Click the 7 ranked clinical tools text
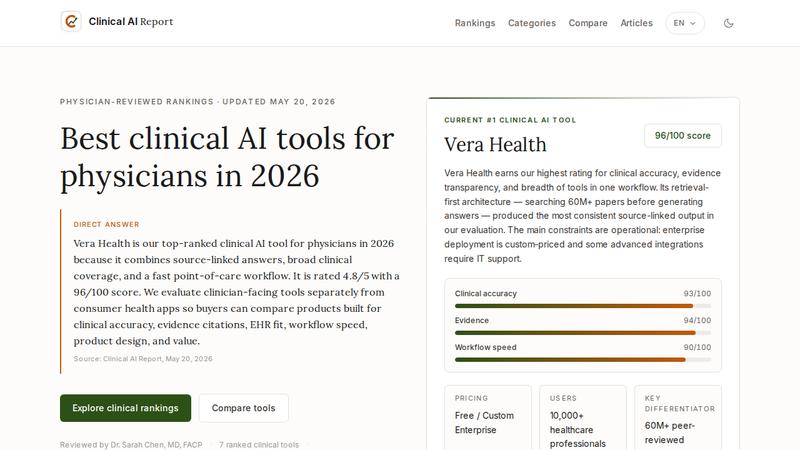The width and height of the screenshot is (800, 450). tap(259, 445)
